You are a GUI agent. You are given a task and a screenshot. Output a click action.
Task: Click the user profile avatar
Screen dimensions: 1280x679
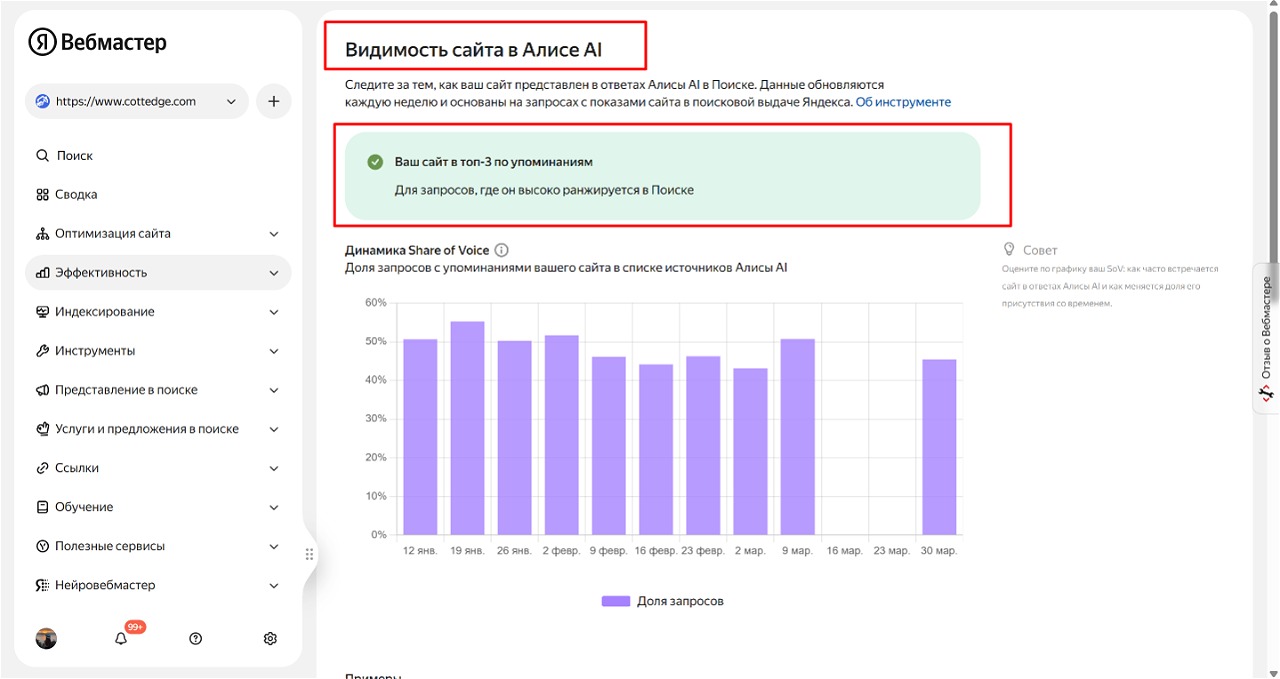click(46, 639)
